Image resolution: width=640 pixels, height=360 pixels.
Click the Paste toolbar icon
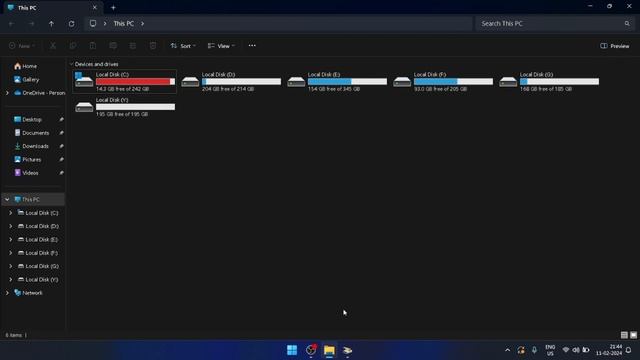93,46
